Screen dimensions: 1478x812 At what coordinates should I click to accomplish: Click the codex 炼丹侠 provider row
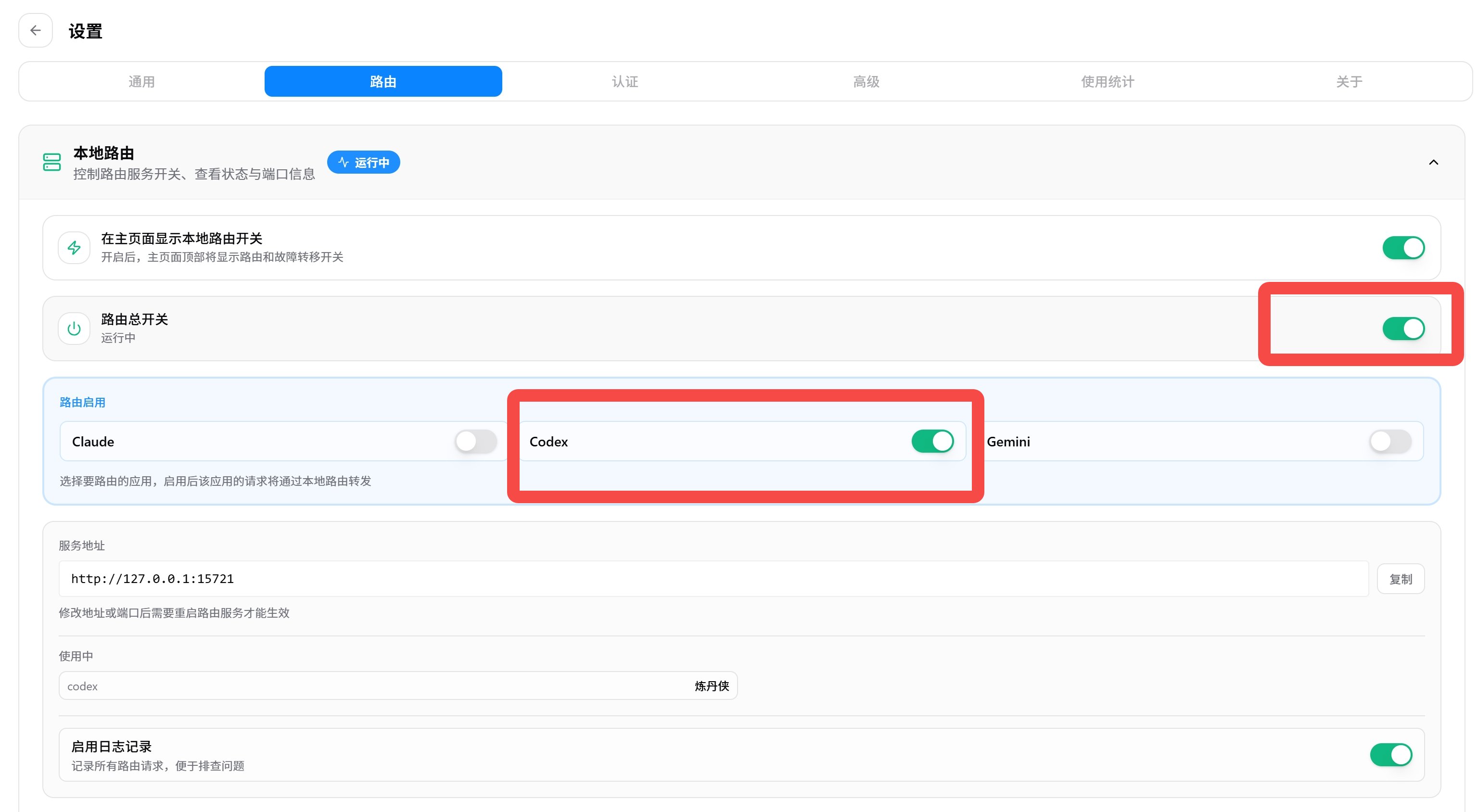(x=398, y=686)
